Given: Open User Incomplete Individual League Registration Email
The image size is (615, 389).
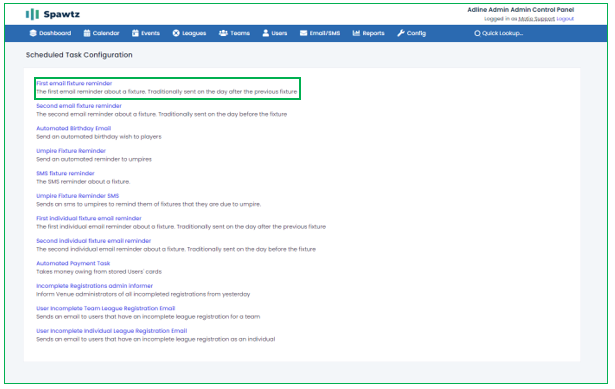Looking at the screenshot, I should click(x=112, y=331).
